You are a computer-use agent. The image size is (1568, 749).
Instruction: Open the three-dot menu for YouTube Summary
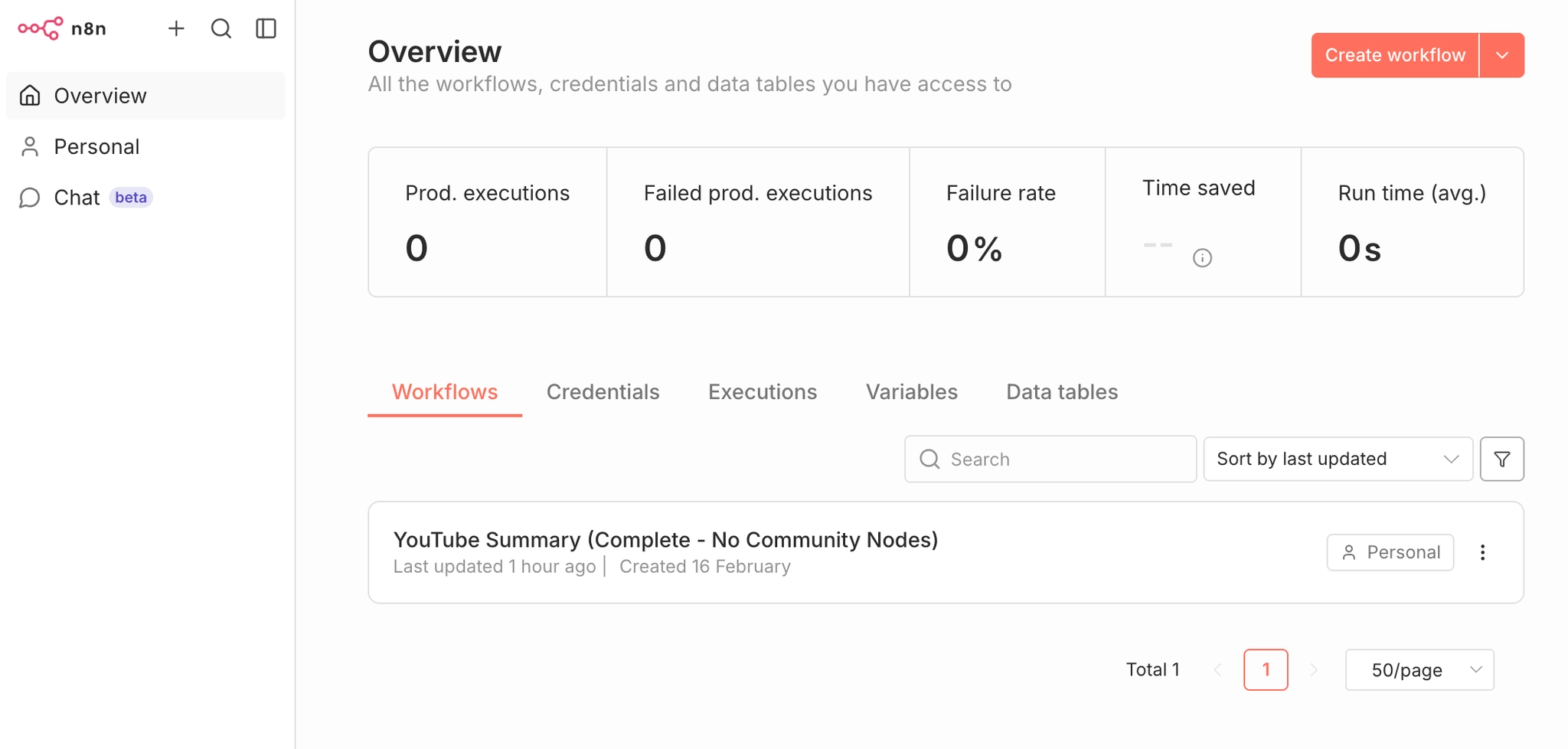coord(1482,553)
